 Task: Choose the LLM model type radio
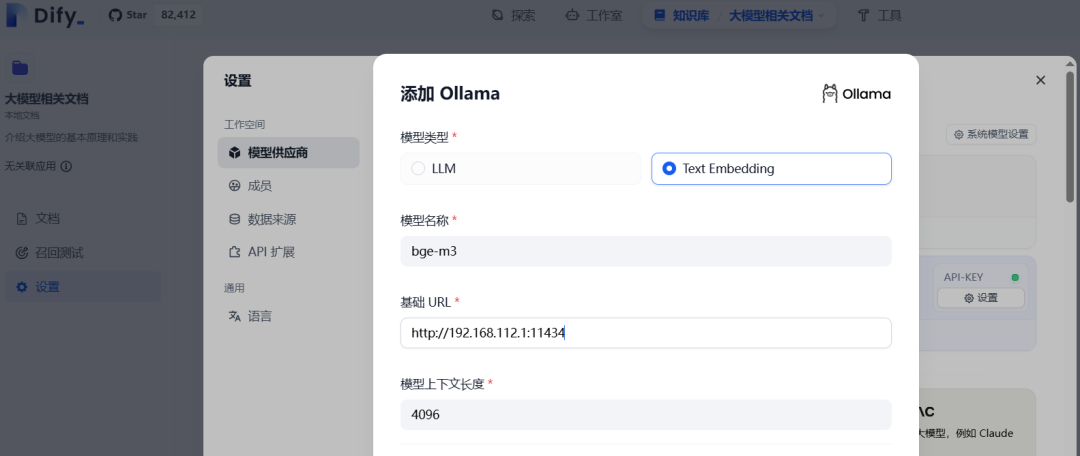(521, 169)
